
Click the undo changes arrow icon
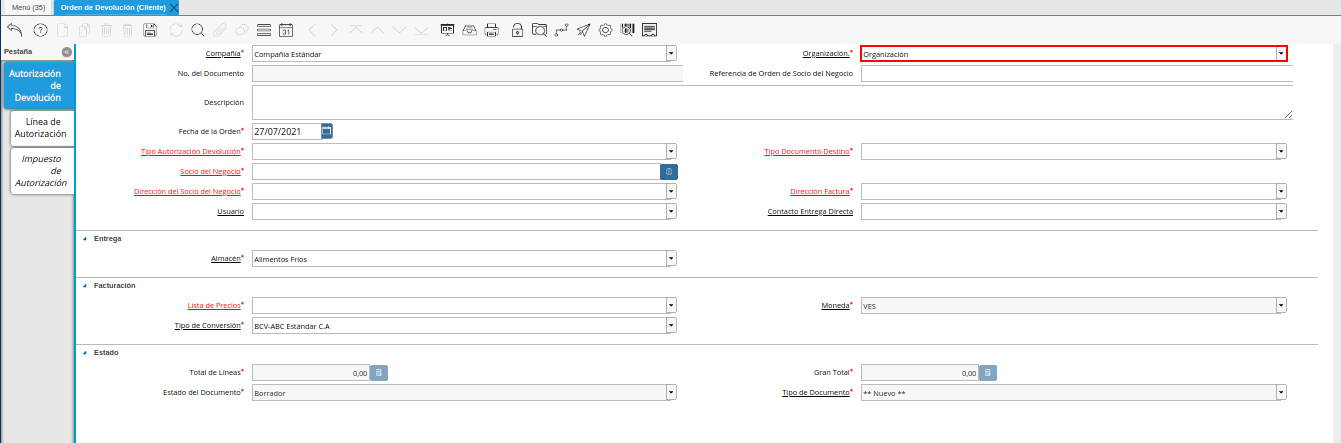[15, 30]
